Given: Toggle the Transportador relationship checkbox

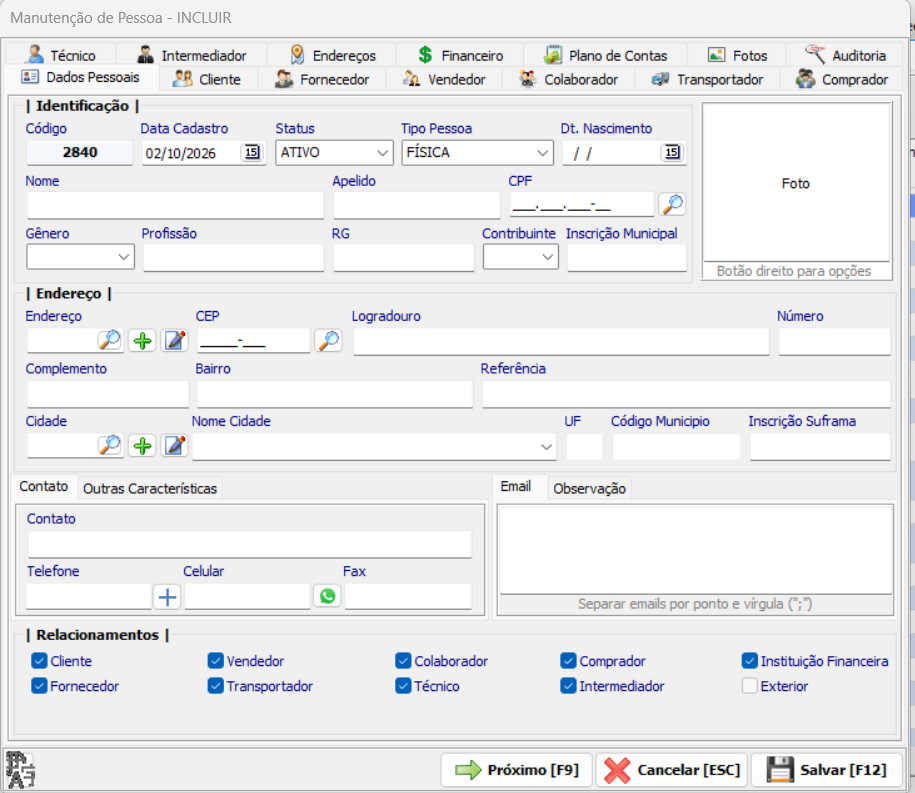Looking at the screenshot, I should 215,686.
